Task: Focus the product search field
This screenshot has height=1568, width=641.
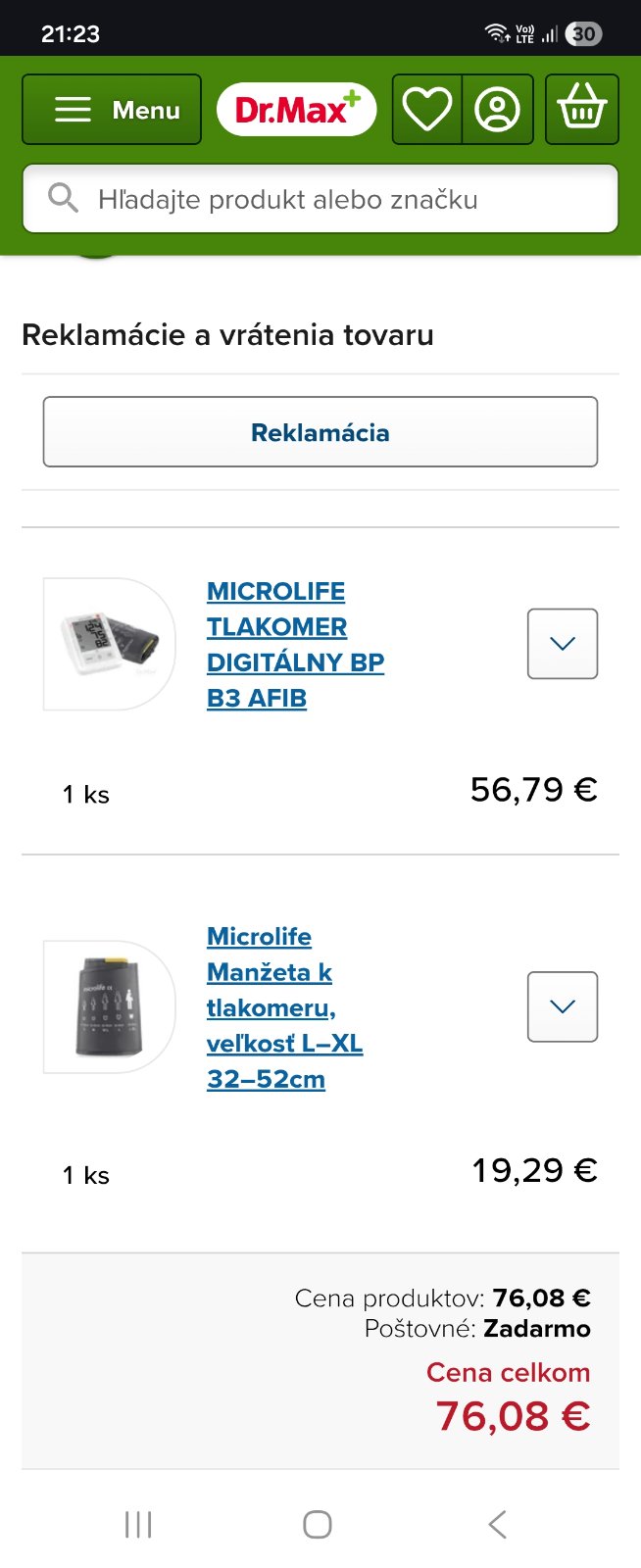Action: click(x=333, y=200)
